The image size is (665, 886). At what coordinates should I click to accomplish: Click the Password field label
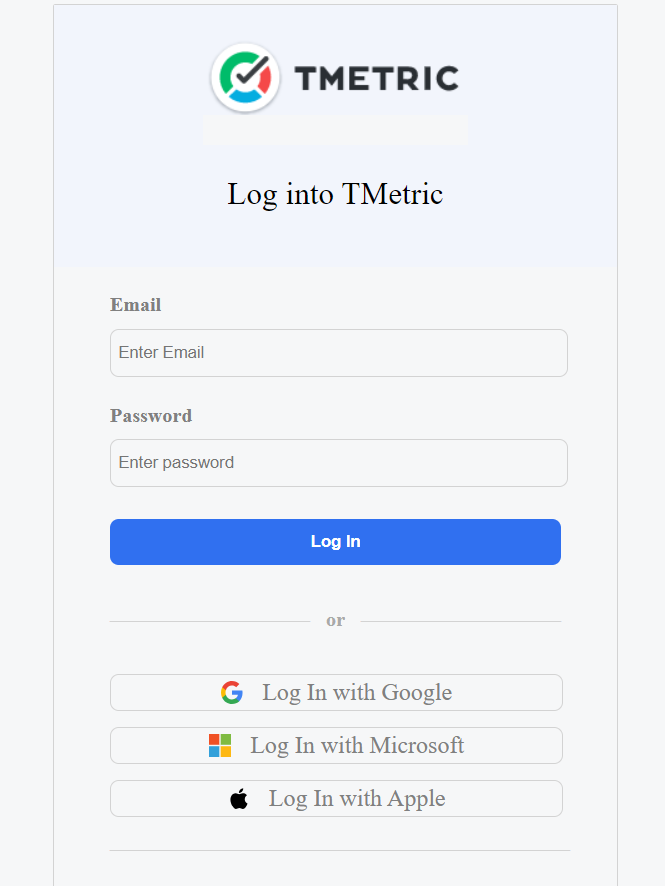(151, 416)
